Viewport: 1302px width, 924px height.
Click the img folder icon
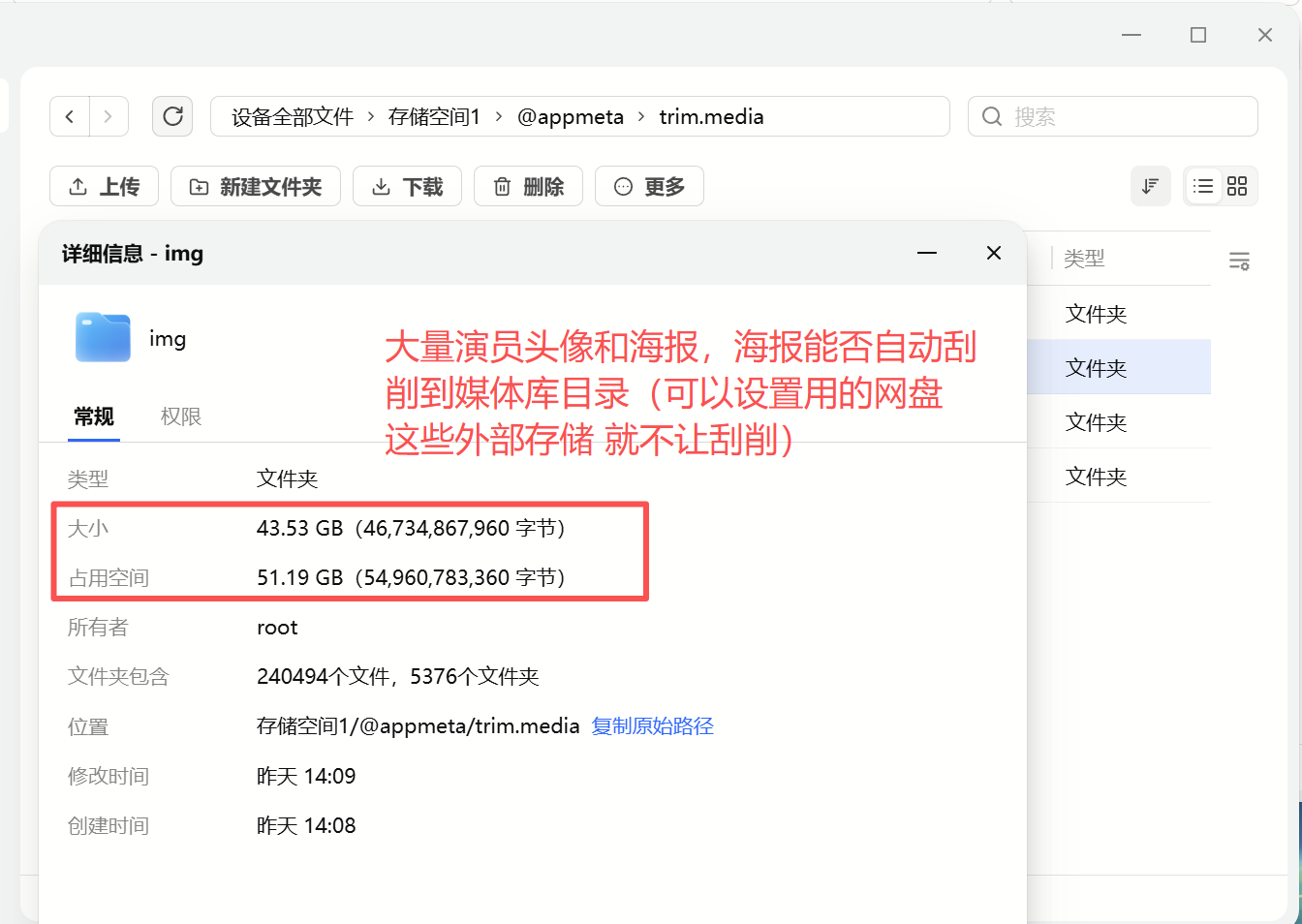(x=103, y=337)
